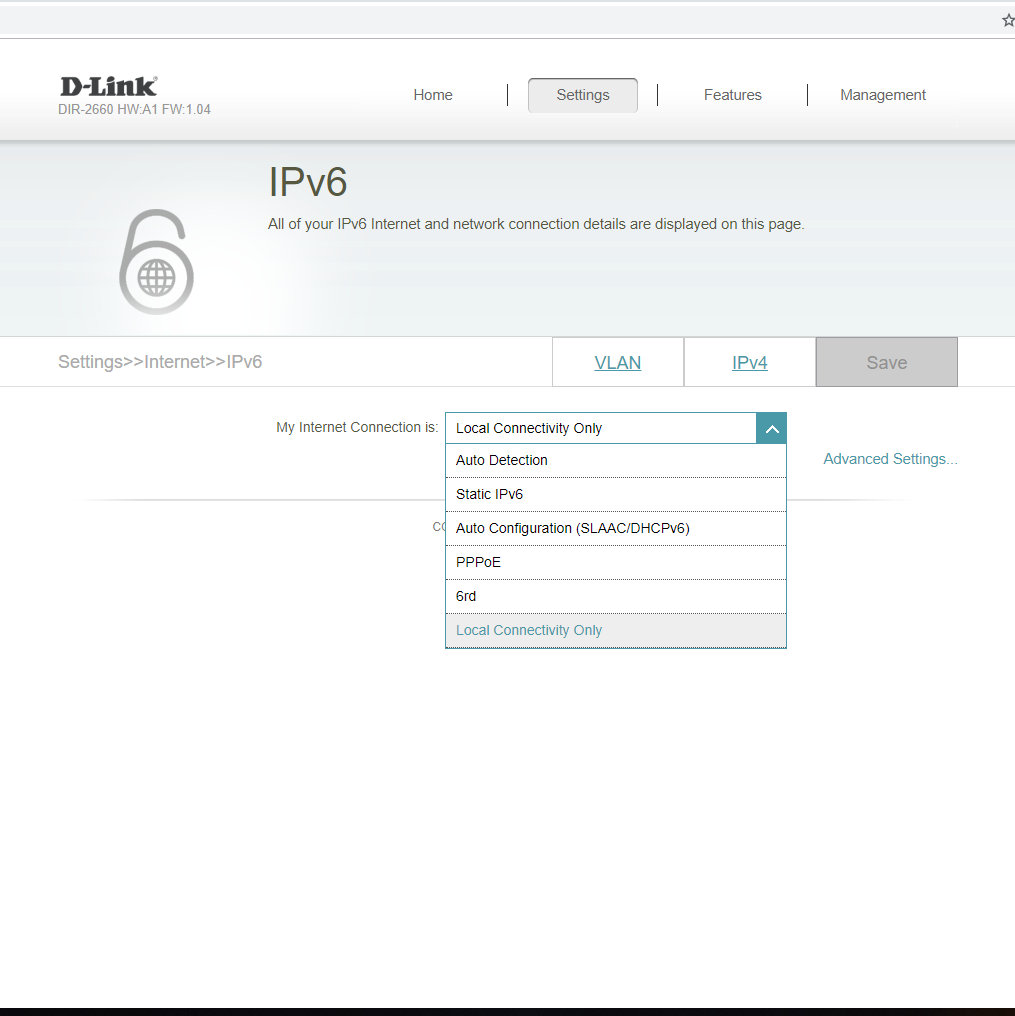
Task: Go to the VLAN settings page
Action: [618, 362]
